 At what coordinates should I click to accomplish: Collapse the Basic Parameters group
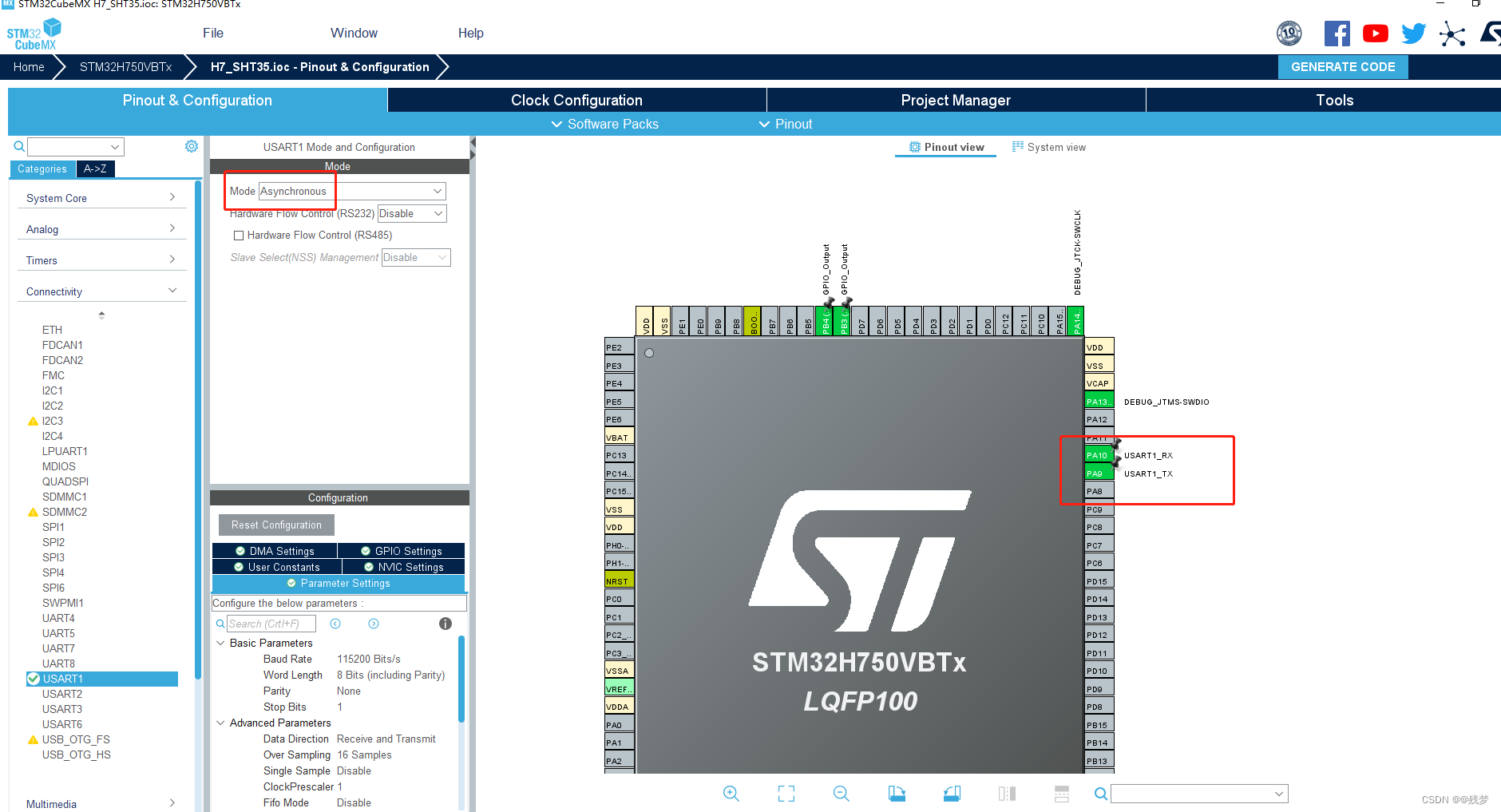(x=221, y=643)
